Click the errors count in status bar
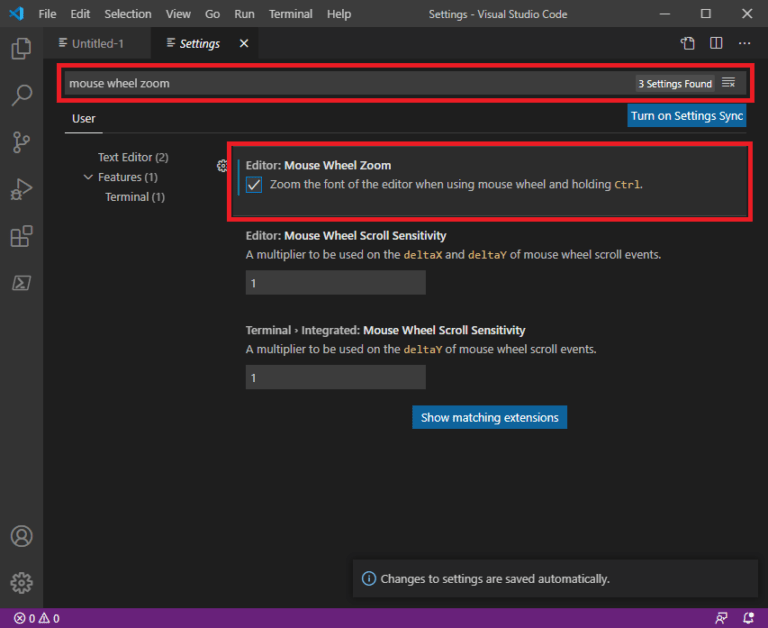This screenshot has height=628, width=768. [24, 618]
